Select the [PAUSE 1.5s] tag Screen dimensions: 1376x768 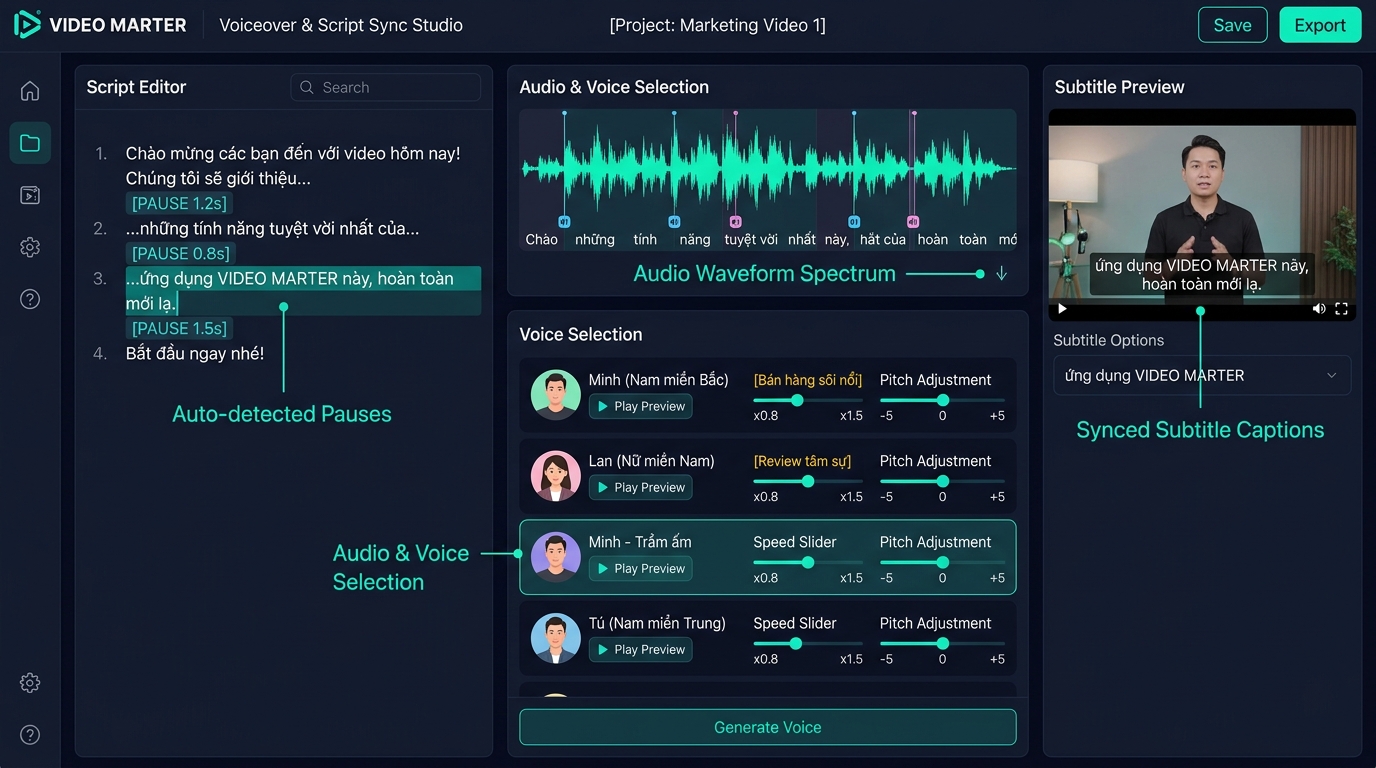coord(179,328)
